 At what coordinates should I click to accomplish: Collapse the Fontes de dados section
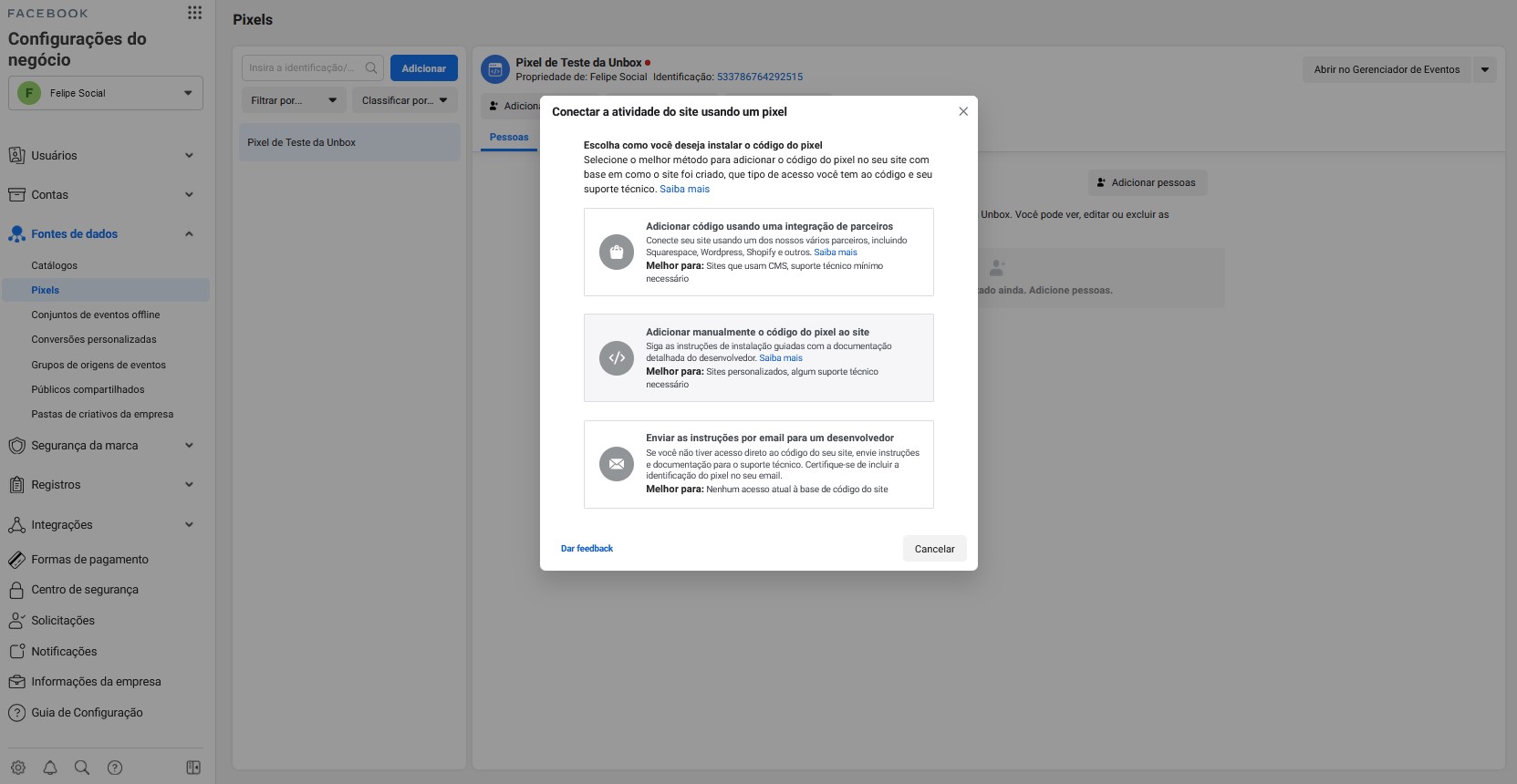point(189,234)
